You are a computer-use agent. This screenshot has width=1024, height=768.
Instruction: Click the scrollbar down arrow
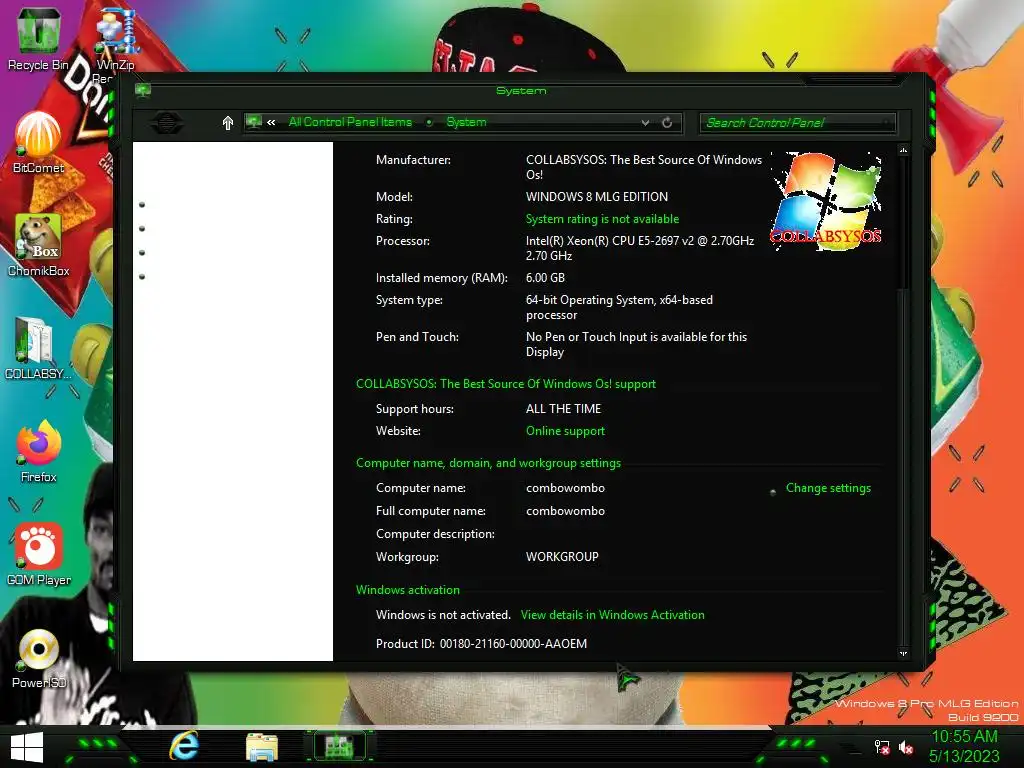tap(903, 652)
